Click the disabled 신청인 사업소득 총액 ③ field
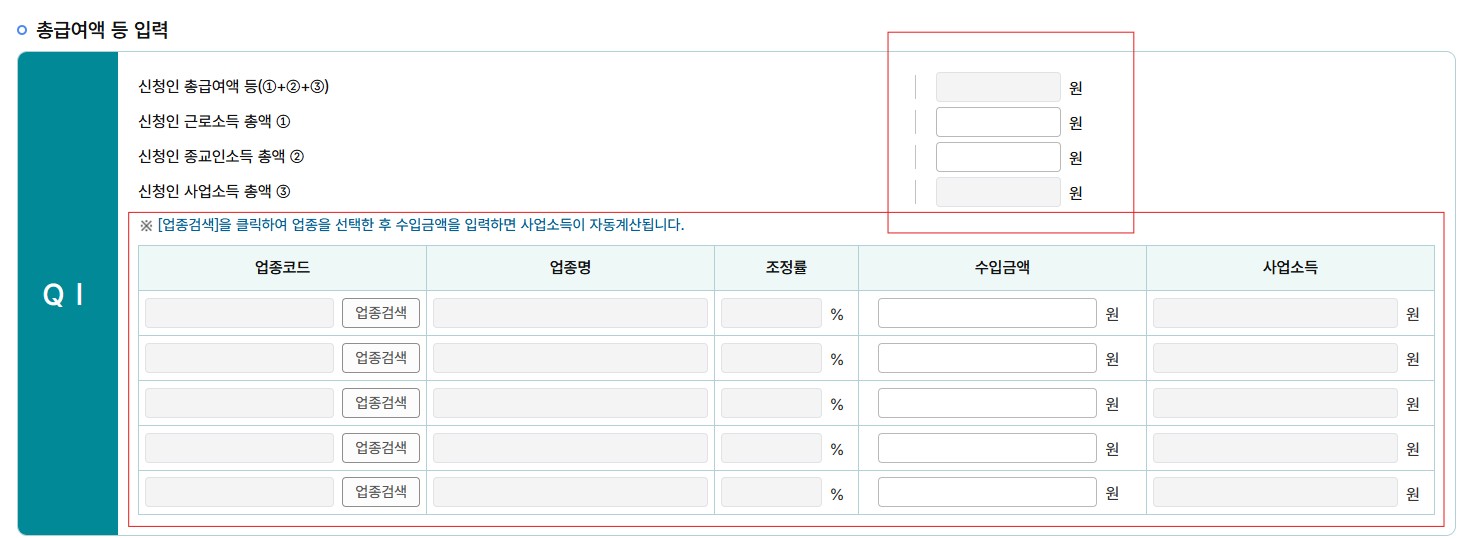1462x538 pixels. [998, 192]
